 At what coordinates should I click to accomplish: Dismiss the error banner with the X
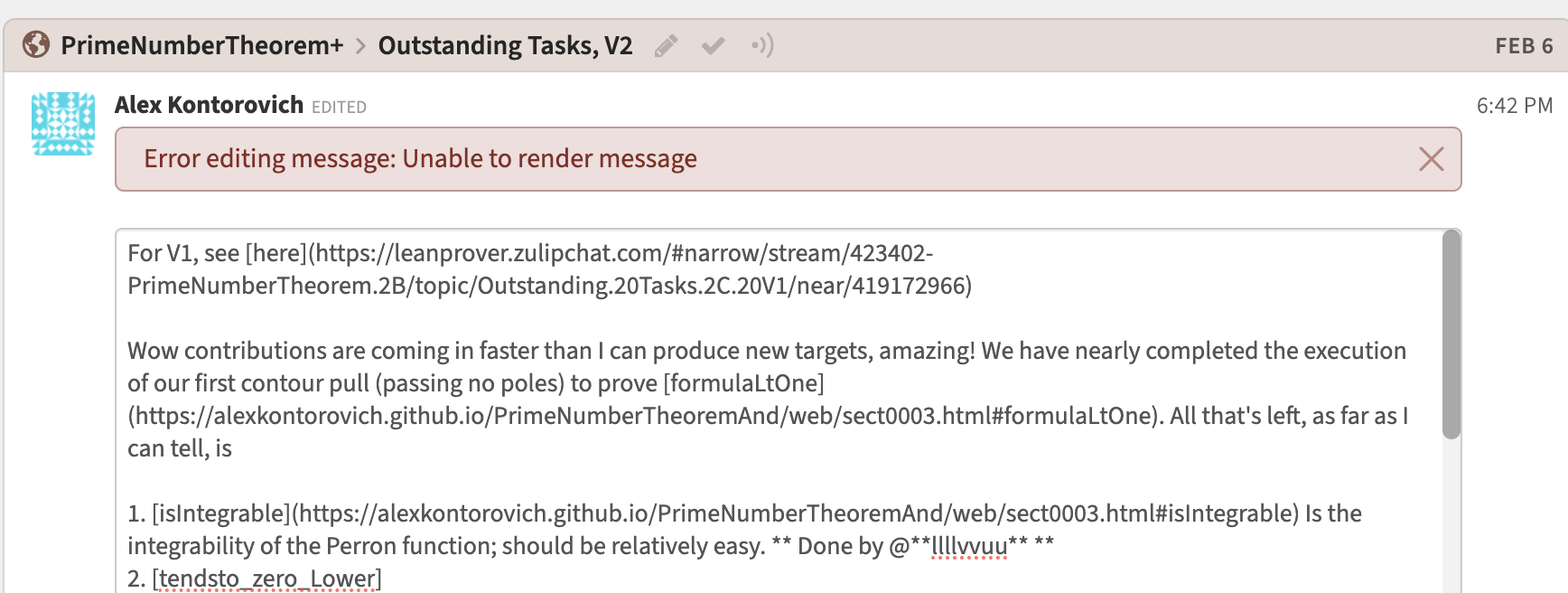coord(1432,159)
